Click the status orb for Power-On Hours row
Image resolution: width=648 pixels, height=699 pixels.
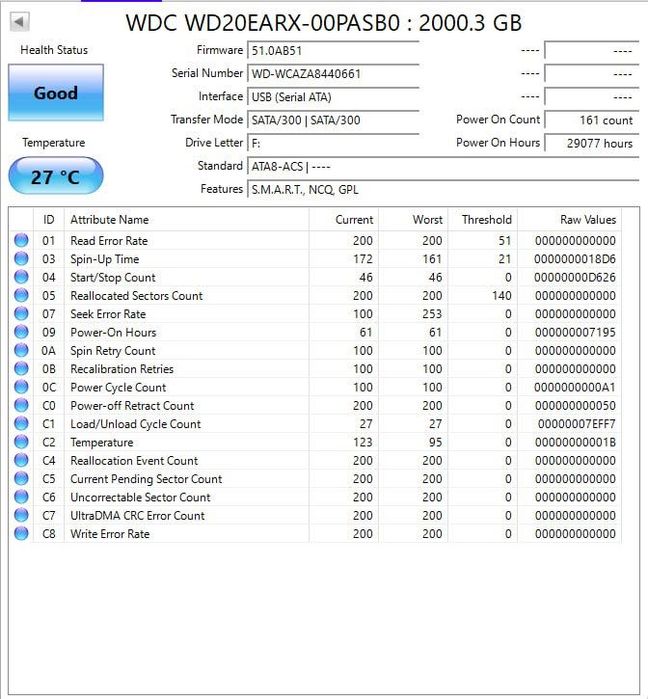(21, 332)
